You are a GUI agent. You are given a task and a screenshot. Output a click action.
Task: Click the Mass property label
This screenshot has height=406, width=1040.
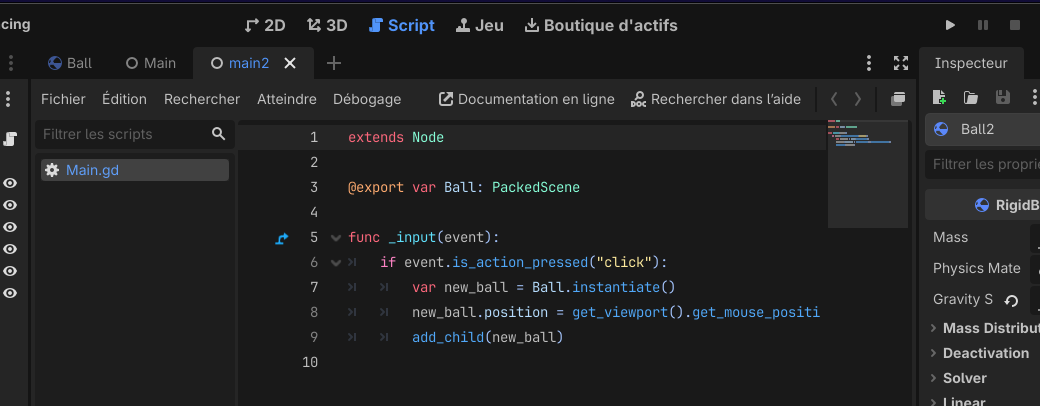(950, 237)
